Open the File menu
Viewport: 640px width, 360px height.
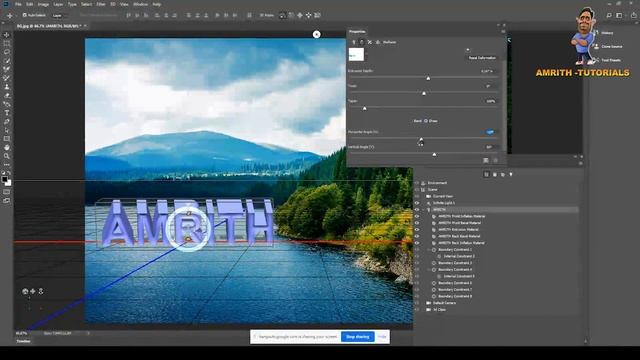(x=18, y=4)
